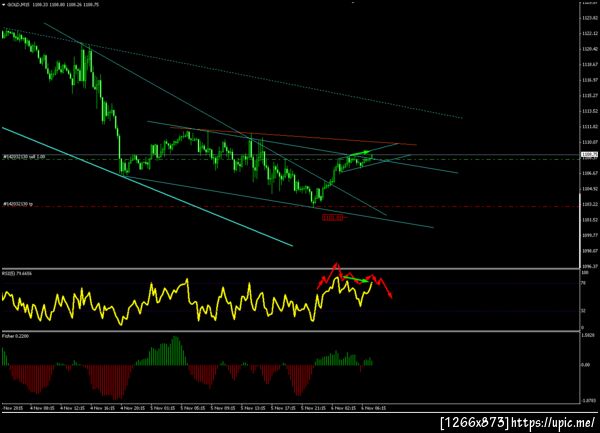This screenshot has height=433, width=600.
Task: Click the red price label below the channel
Action: click(333, 218)
